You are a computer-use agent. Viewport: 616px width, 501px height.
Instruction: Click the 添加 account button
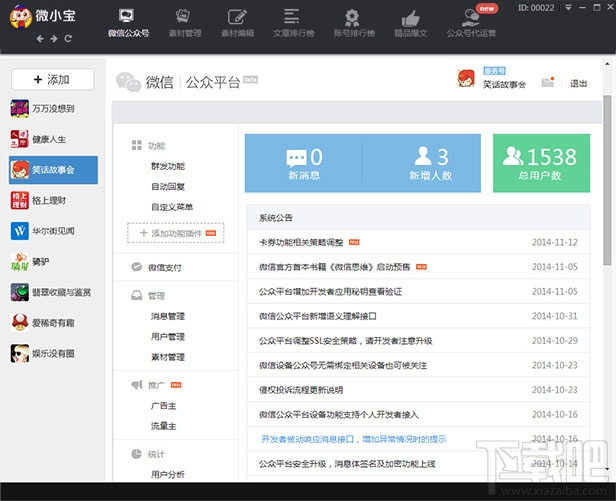[53, 79]
